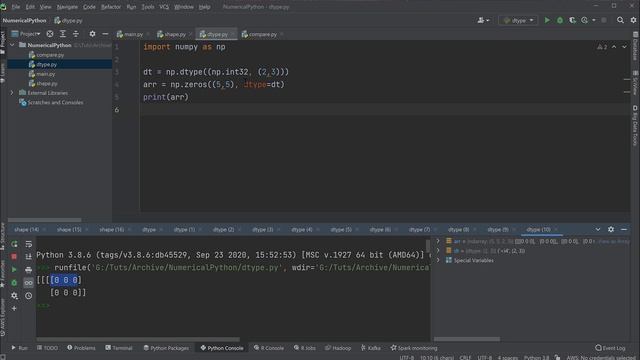Viewport: 640px width, 360px height.
Task: Open the user account icon in toolbar
Action: (x=483, y=20)
